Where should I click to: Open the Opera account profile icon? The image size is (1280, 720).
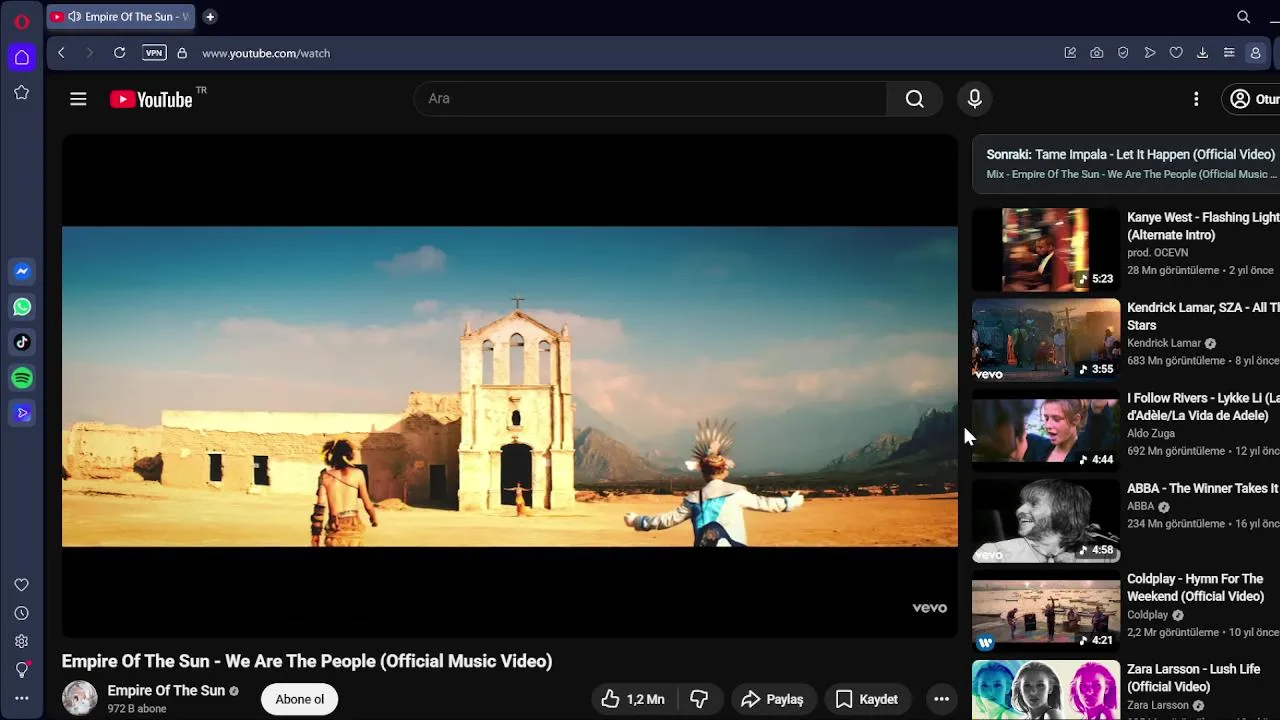[1255, 53]
